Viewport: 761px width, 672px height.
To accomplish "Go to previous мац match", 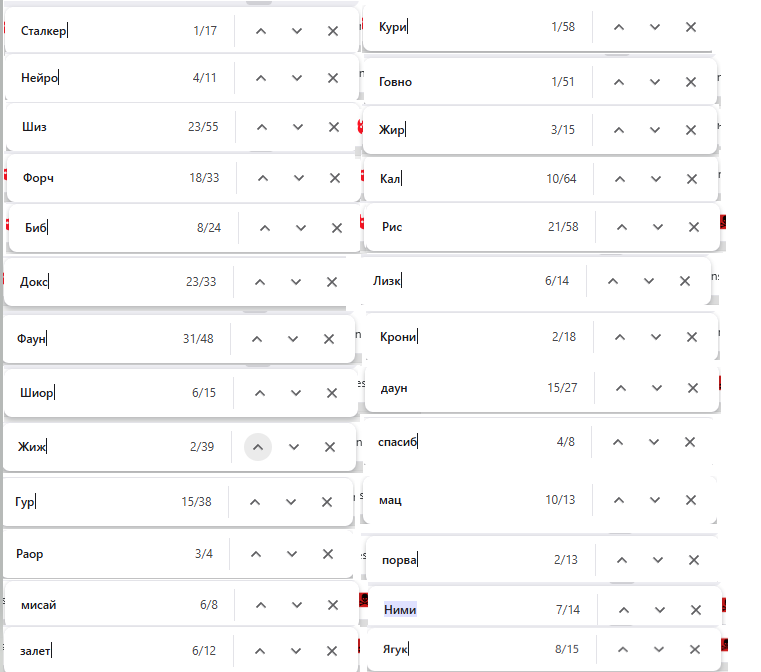I will click(x=619, y=499).
